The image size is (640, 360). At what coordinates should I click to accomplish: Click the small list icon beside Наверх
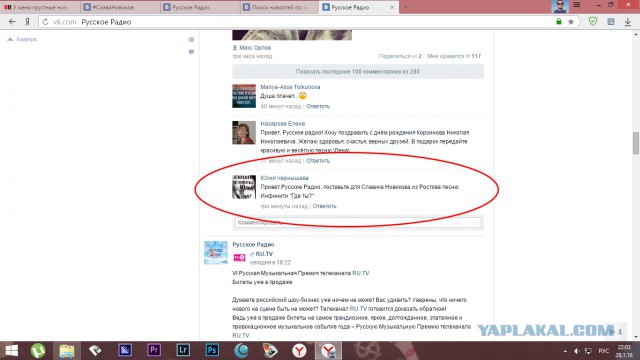pyautogui.click(x=191, y=40)
